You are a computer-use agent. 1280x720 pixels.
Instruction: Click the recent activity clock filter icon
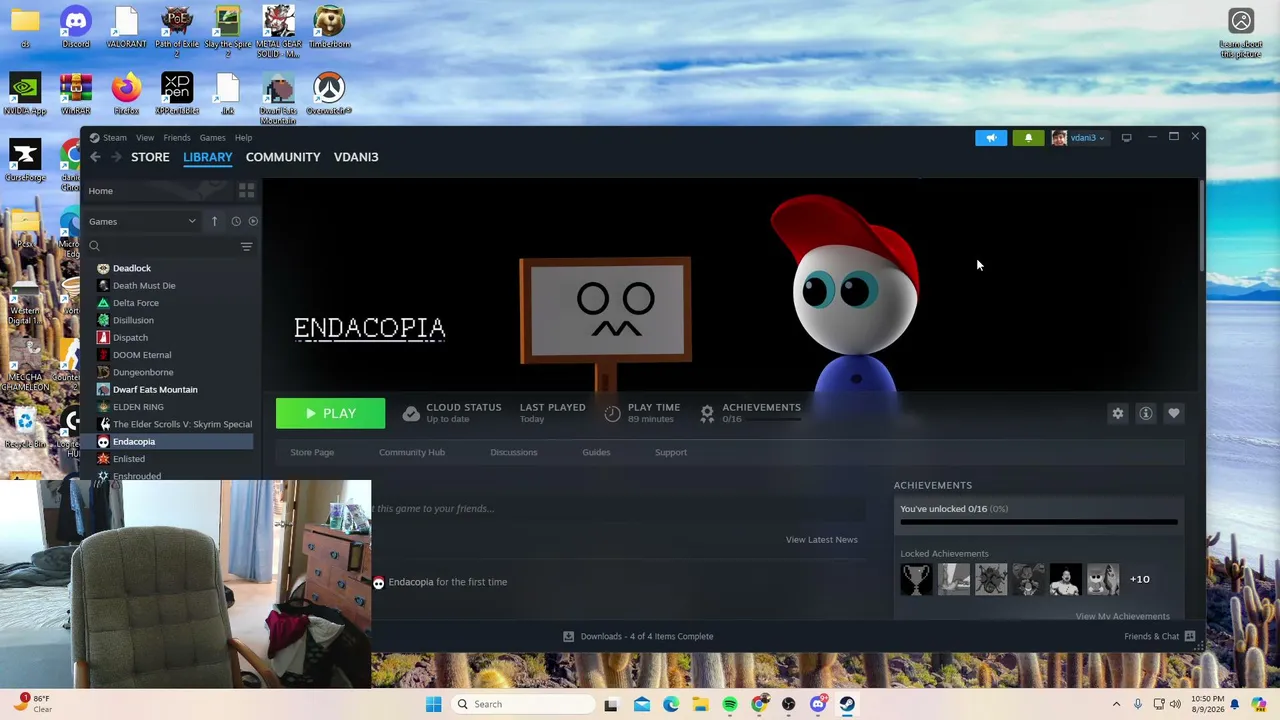coord(236,221)
